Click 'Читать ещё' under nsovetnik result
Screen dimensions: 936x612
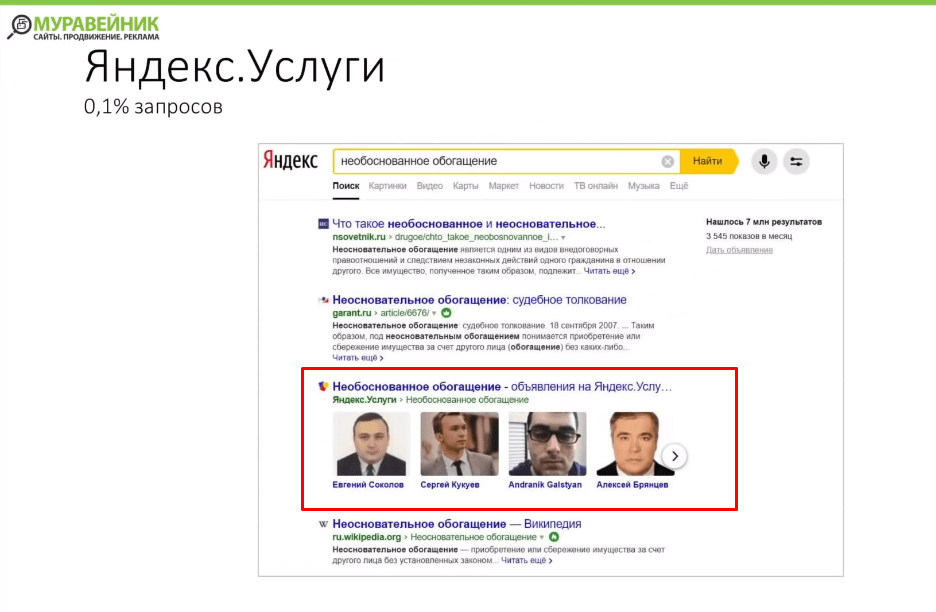click(609, 271)
